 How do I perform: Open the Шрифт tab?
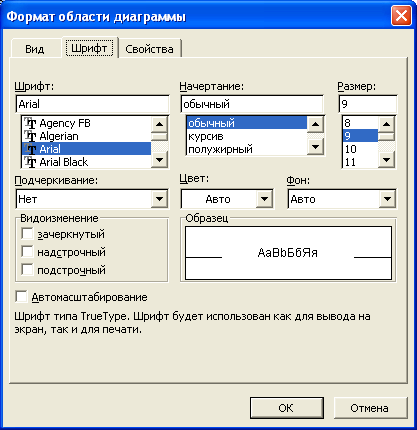pyautogui.click(x=89, y=48)
